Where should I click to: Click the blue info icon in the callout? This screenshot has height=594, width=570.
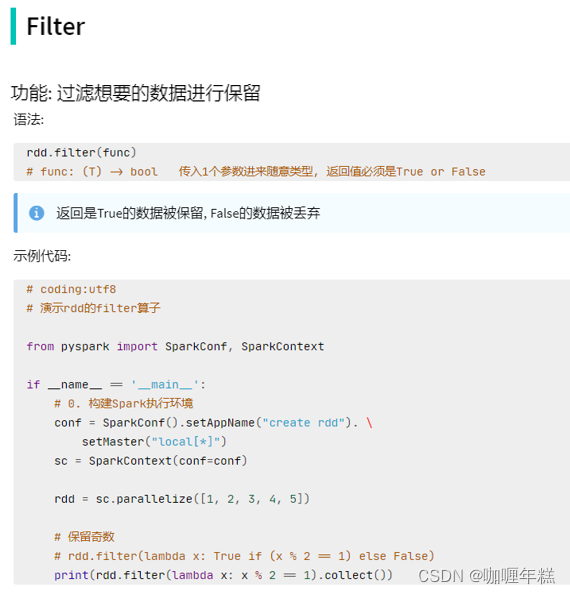(x=36, y=213)
